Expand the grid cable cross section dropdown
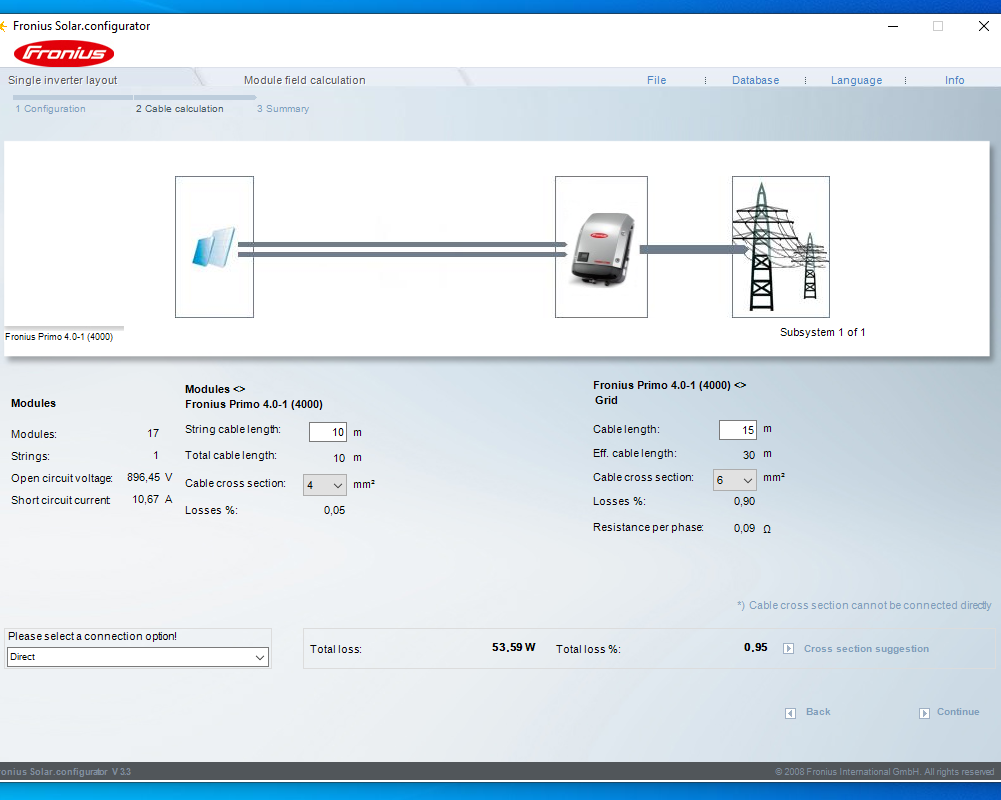This screenshot has width=1001, height=800. (x=734, y=480)
